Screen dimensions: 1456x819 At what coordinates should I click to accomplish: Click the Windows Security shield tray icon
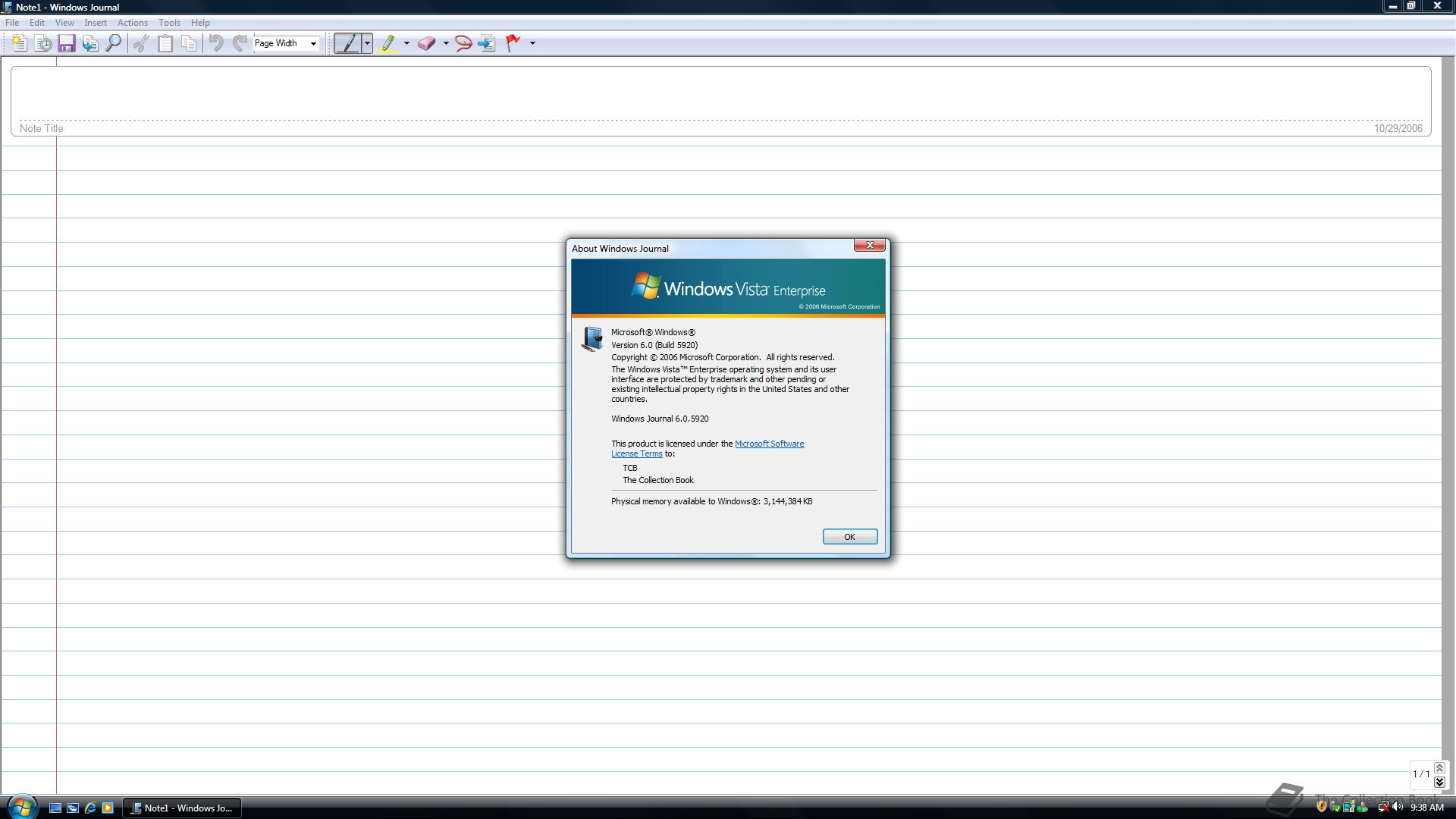click(x=1322, y=806)
